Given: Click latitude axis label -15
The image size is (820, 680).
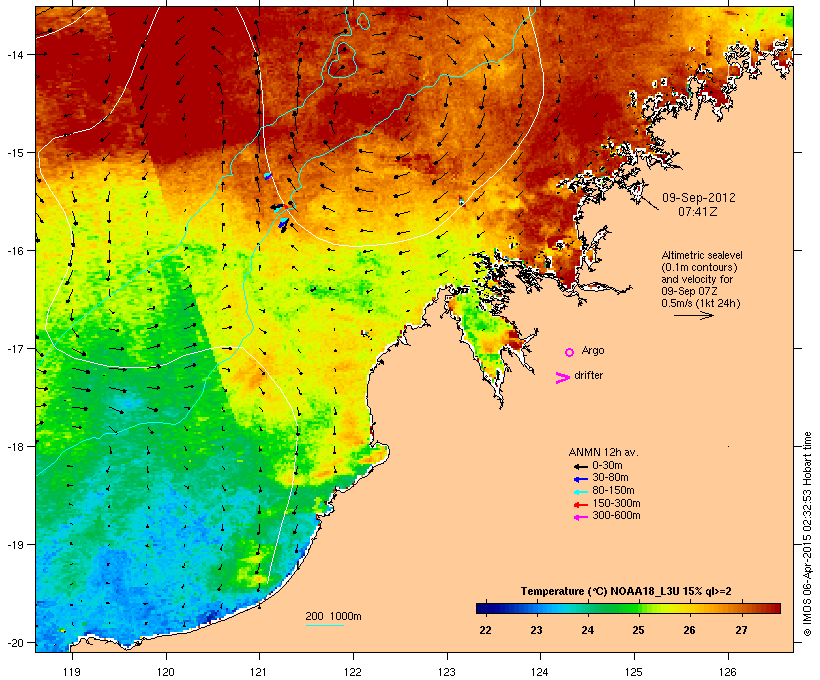Looking at the screenshot, I should pos(15,153).
